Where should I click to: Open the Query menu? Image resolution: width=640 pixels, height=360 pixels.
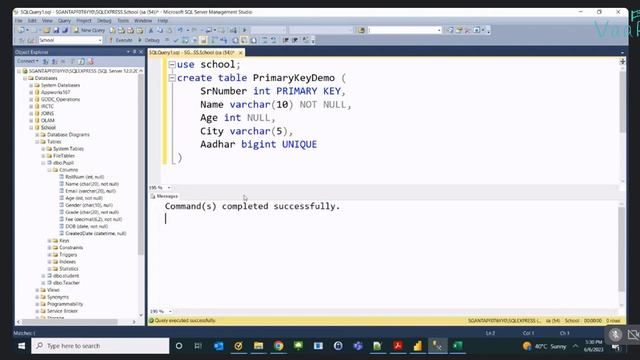click(x=64, y=20)
